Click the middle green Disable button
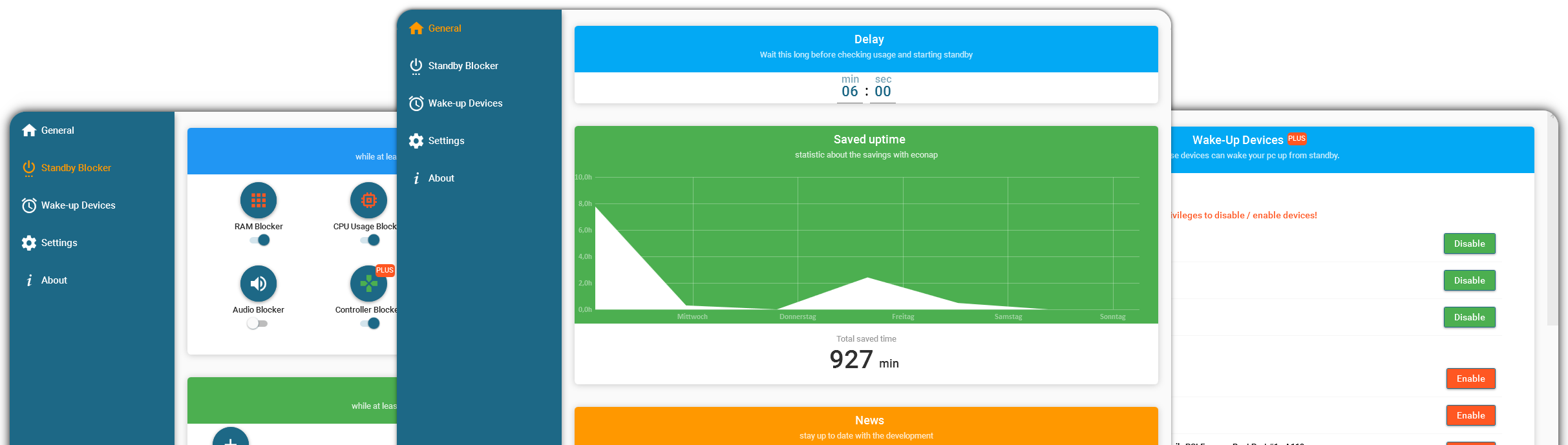The height and width of the screenshot is (445, 1568). 1469,280
